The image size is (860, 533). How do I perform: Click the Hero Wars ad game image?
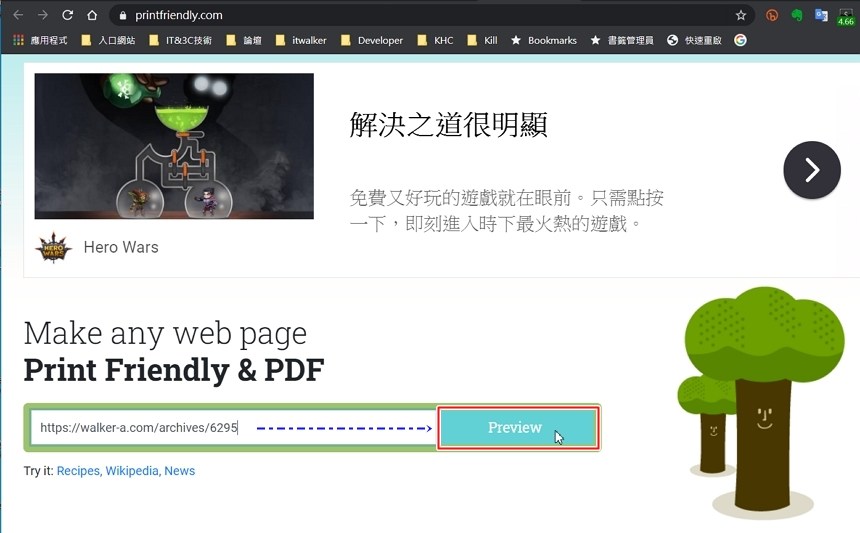pos(174,146)
